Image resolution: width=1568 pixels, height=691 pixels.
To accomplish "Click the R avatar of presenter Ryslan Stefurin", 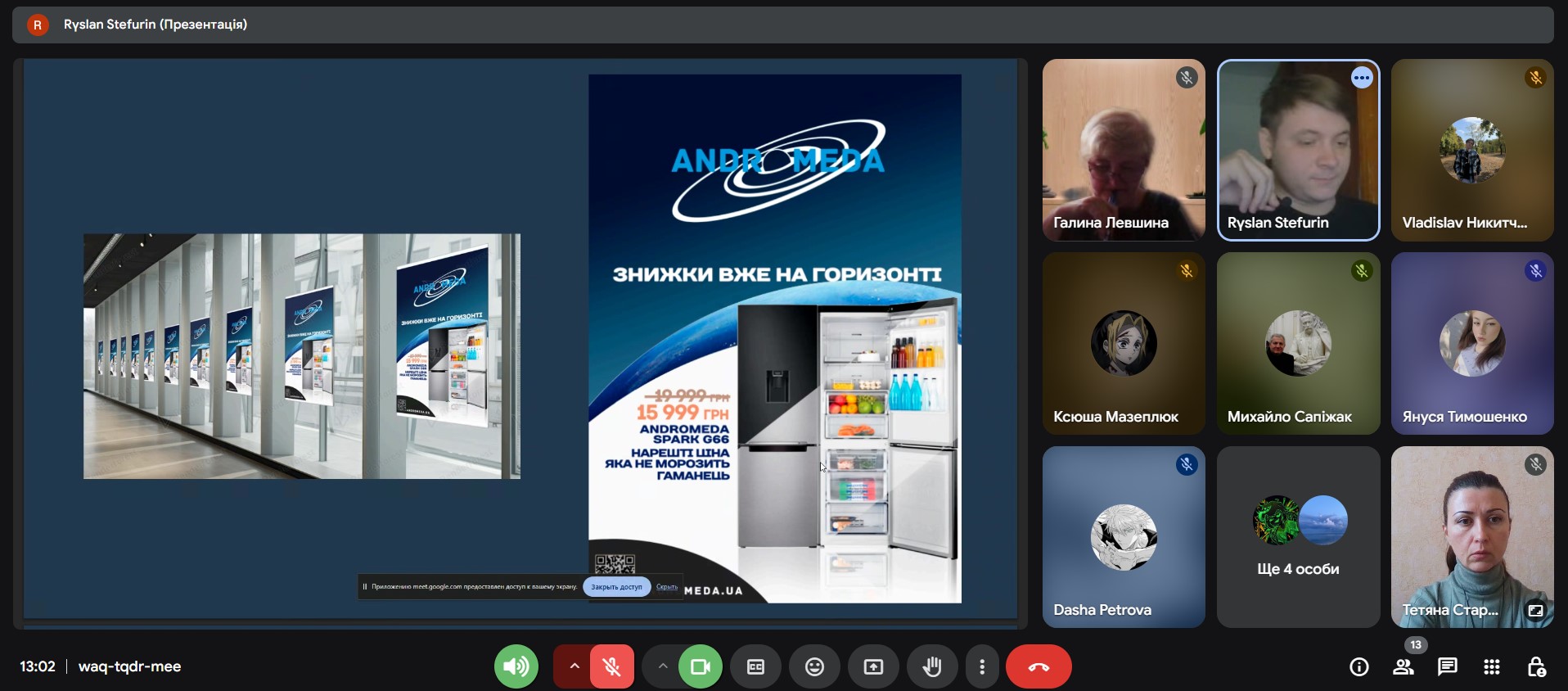I will [37, 25].
